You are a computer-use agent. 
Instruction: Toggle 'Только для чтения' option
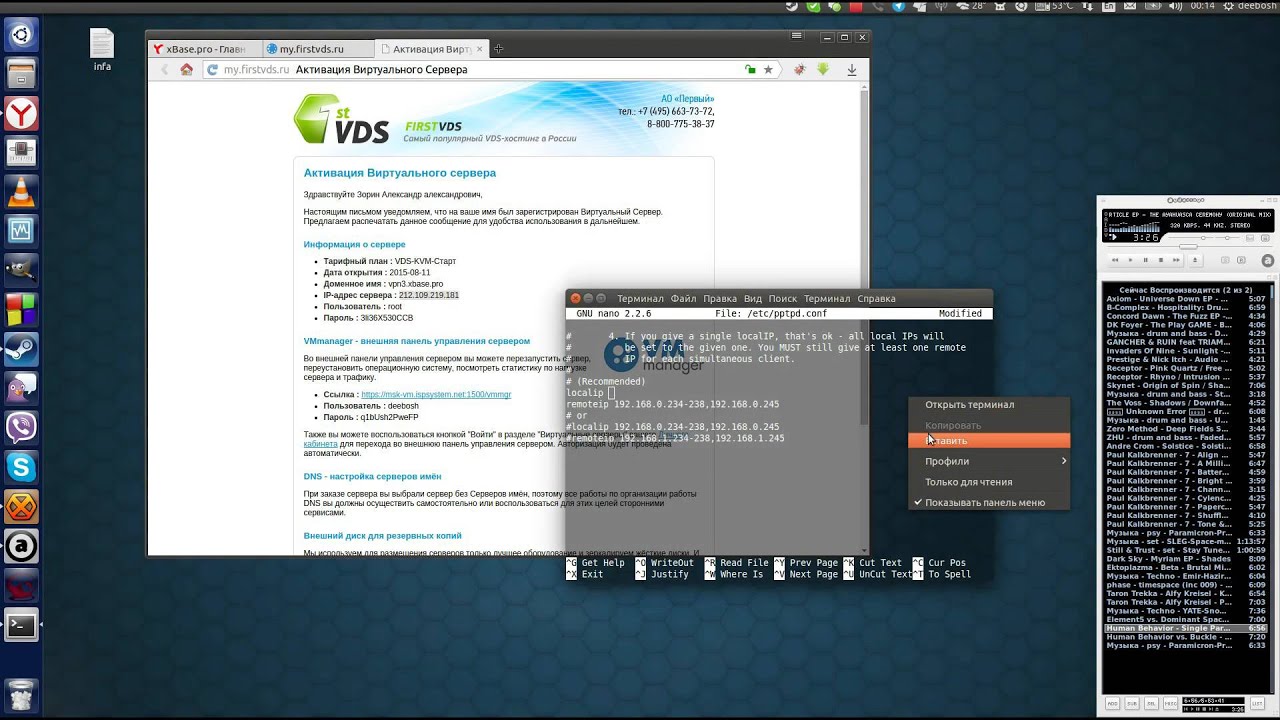point(989,482)
